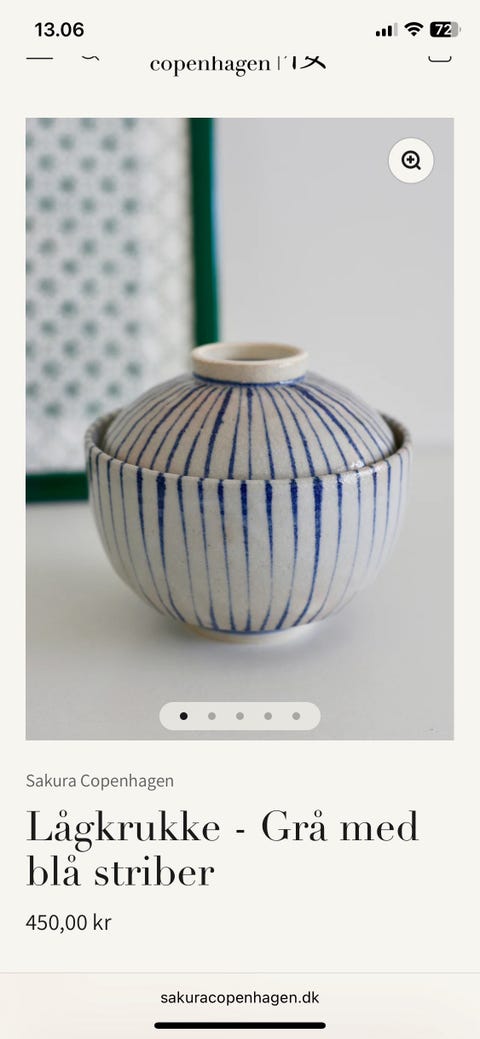This screenshot has height=1039, width=480.
Task: Show the fifth image via the last dot
Action: point(296,716)
